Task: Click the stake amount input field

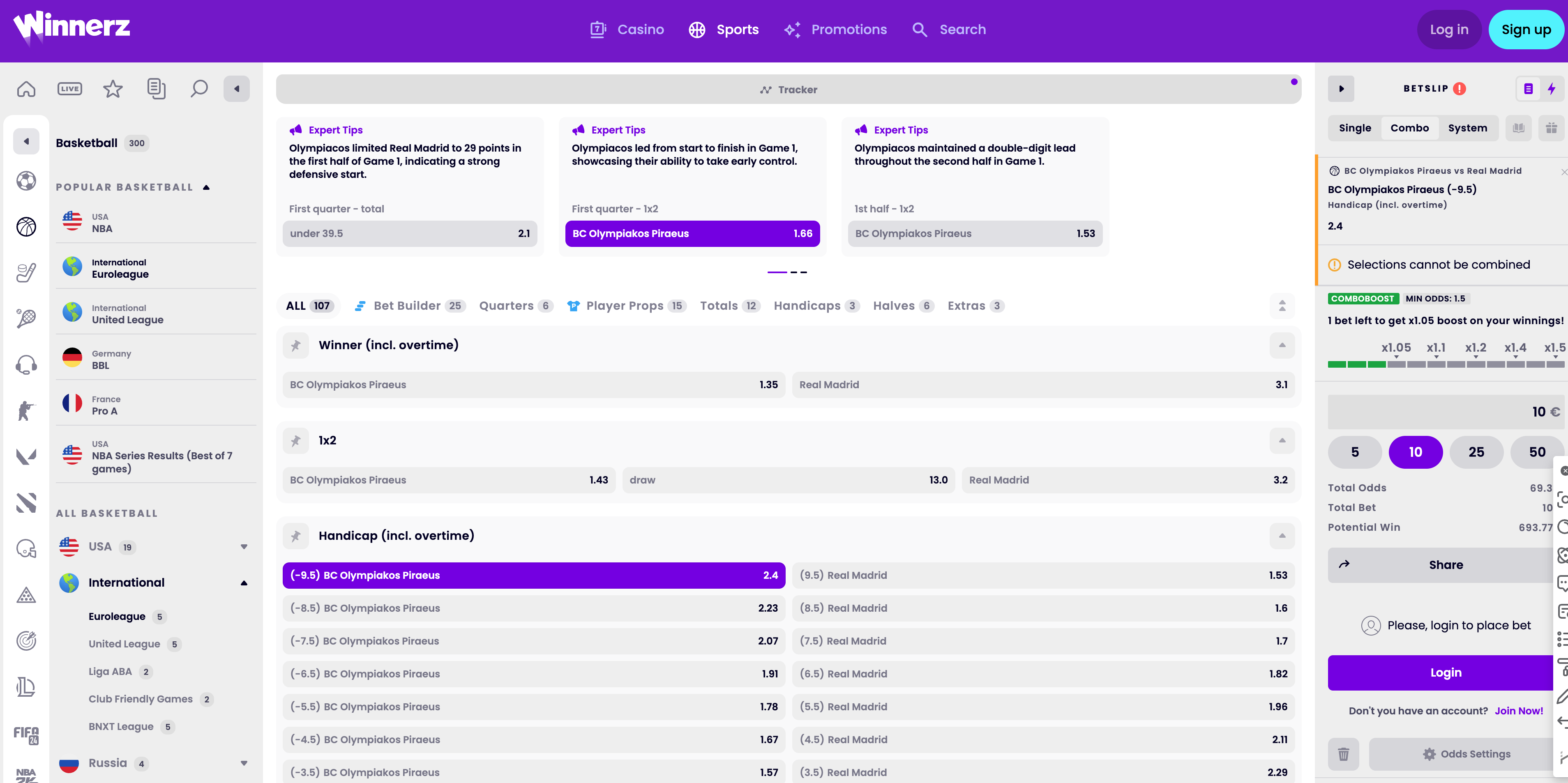Action: (x=1446, y=412)
